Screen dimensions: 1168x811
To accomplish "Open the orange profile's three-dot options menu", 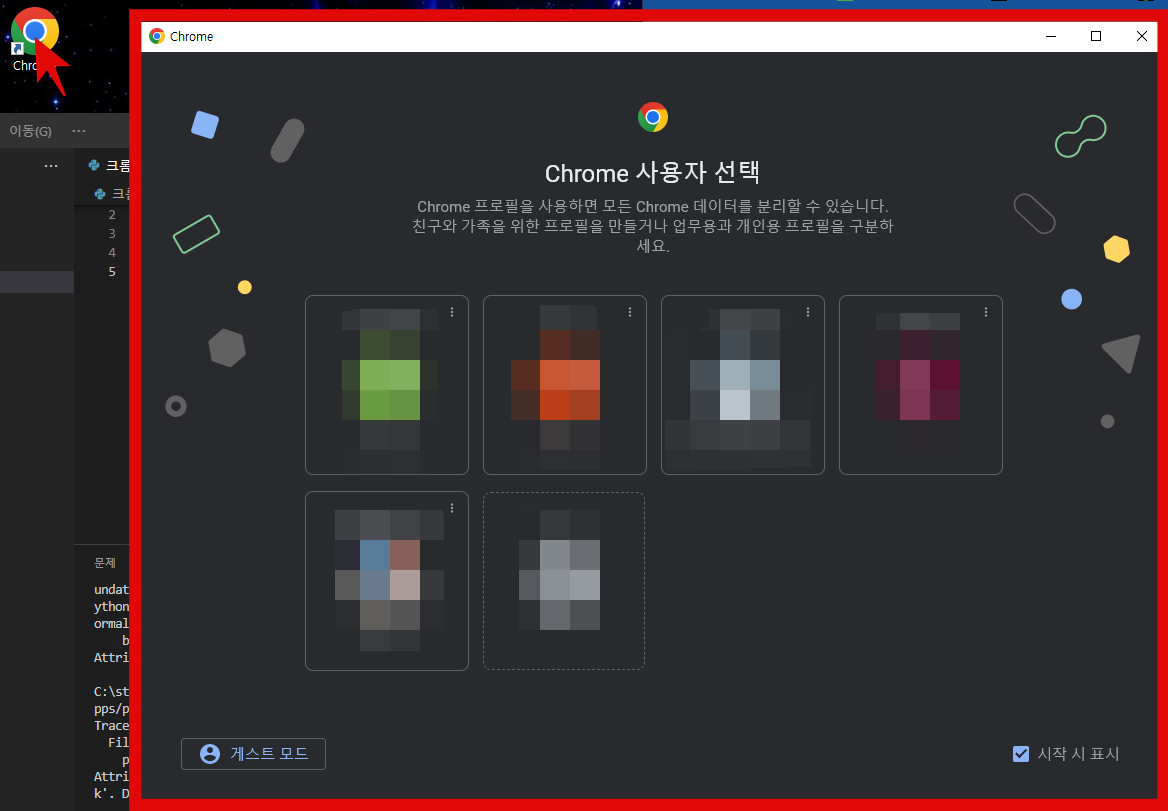I will point(630,312).
